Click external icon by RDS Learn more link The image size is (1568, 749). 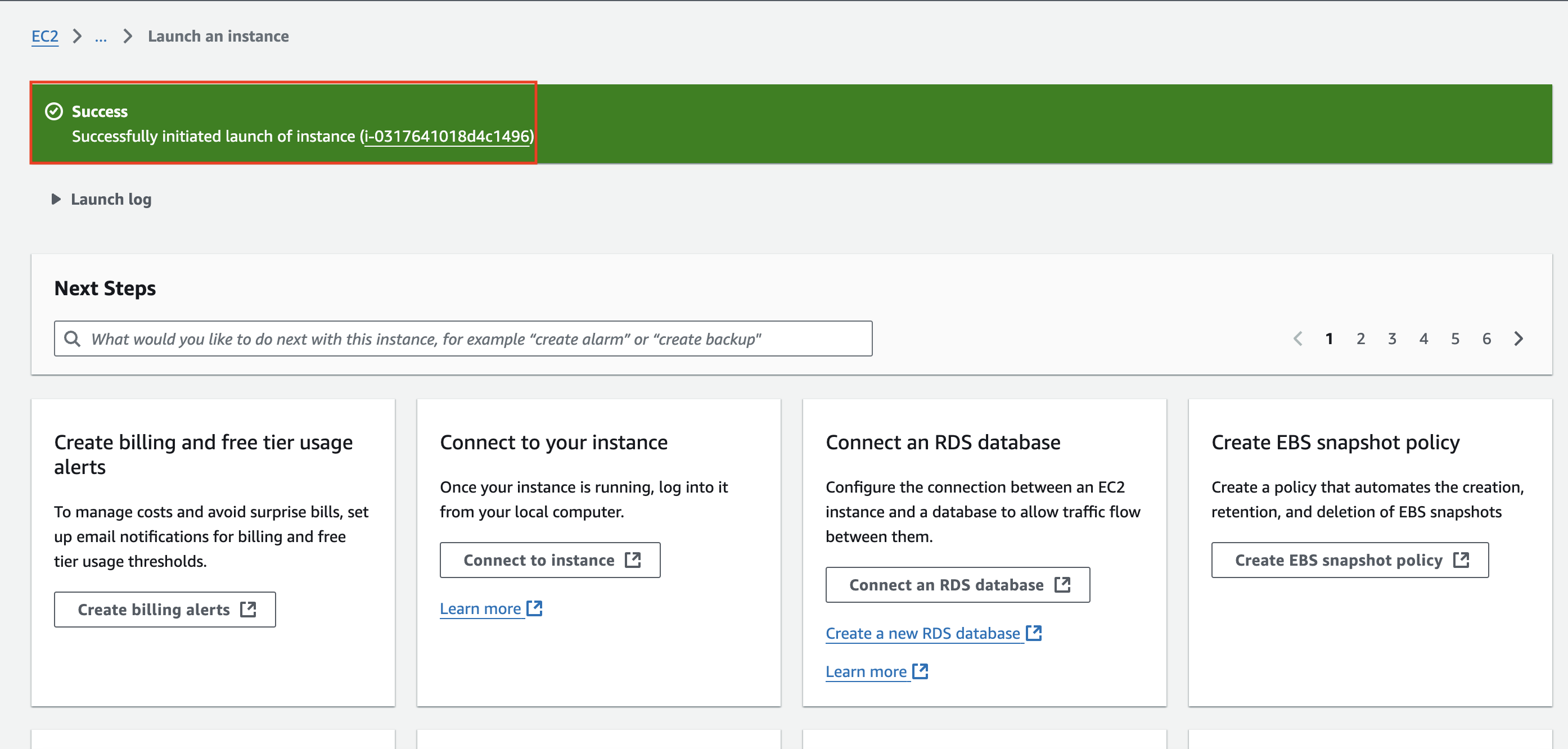920,671
